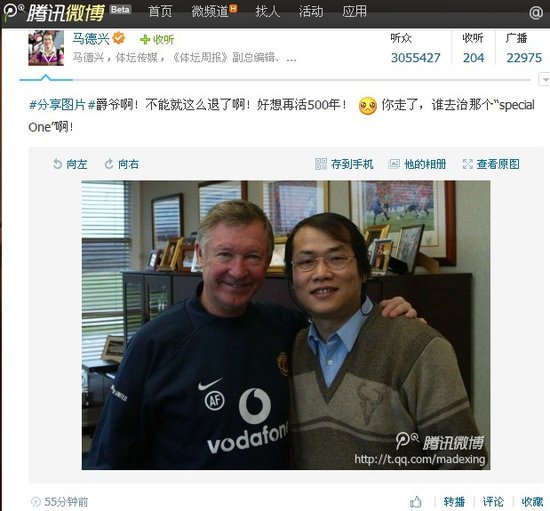The width and height of the screenshot is (550, 511).
Task: Open the 马德兴 profile avatar
Action: click(x=46, y=48)
